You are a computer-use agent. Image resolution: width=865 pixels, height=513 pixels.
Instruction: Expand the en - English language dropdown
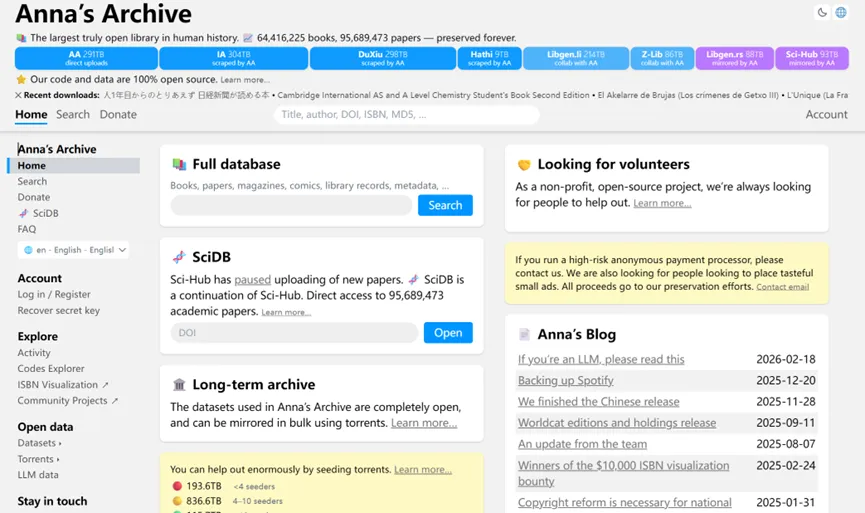pyautogui.click(x=73, y=250)
